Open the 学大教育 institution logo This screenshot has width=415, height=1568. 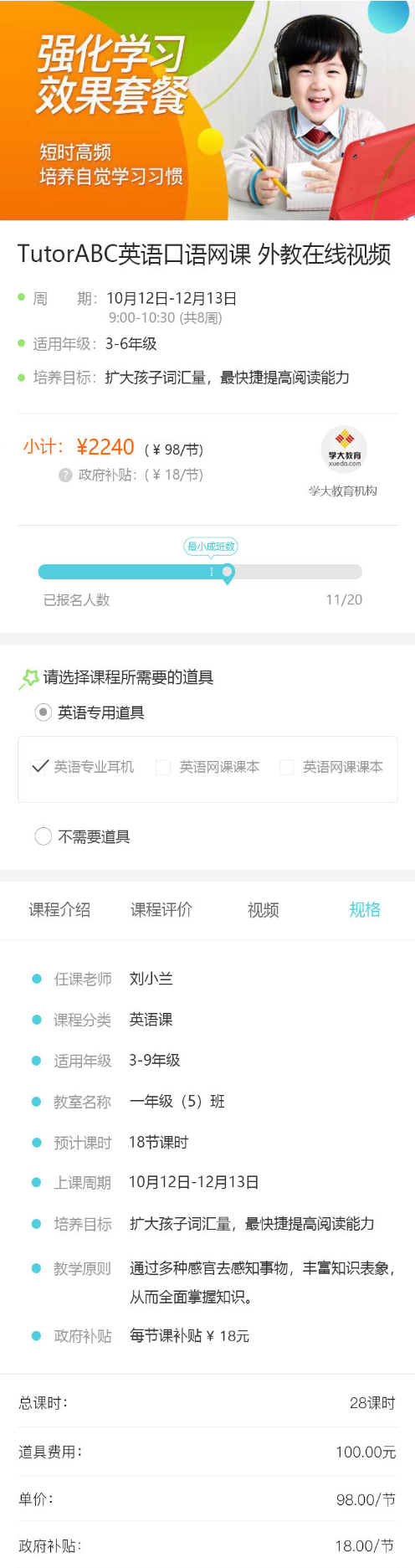click(344, 450)
